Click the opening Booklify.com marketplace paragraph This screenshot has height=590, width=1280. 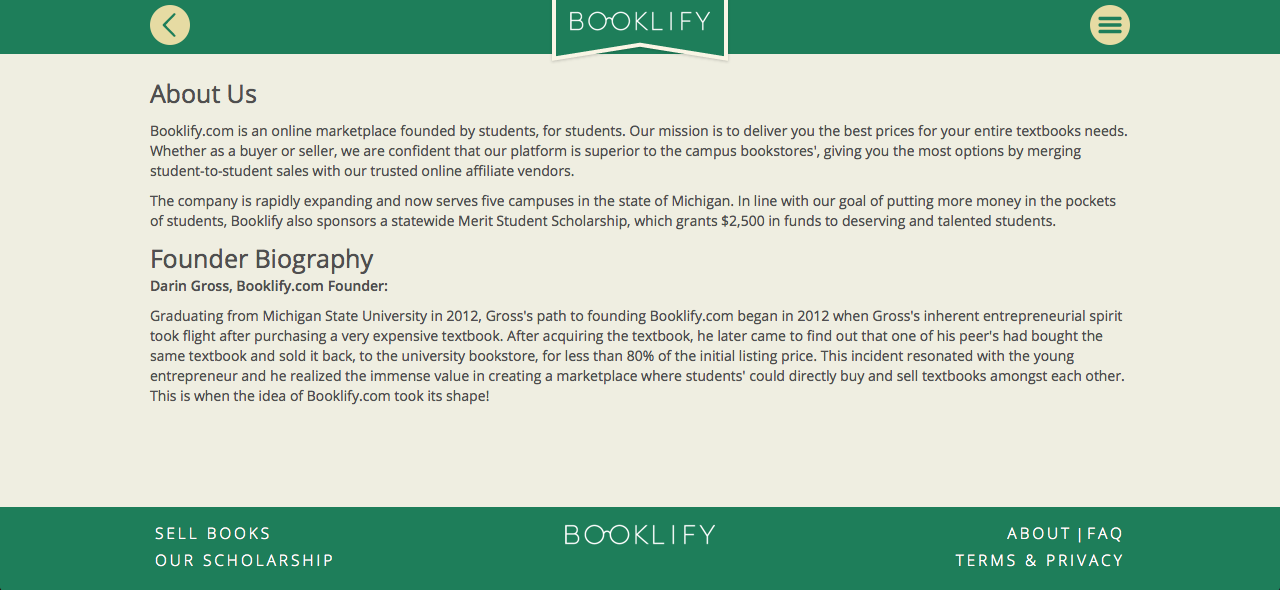point(638,151)
